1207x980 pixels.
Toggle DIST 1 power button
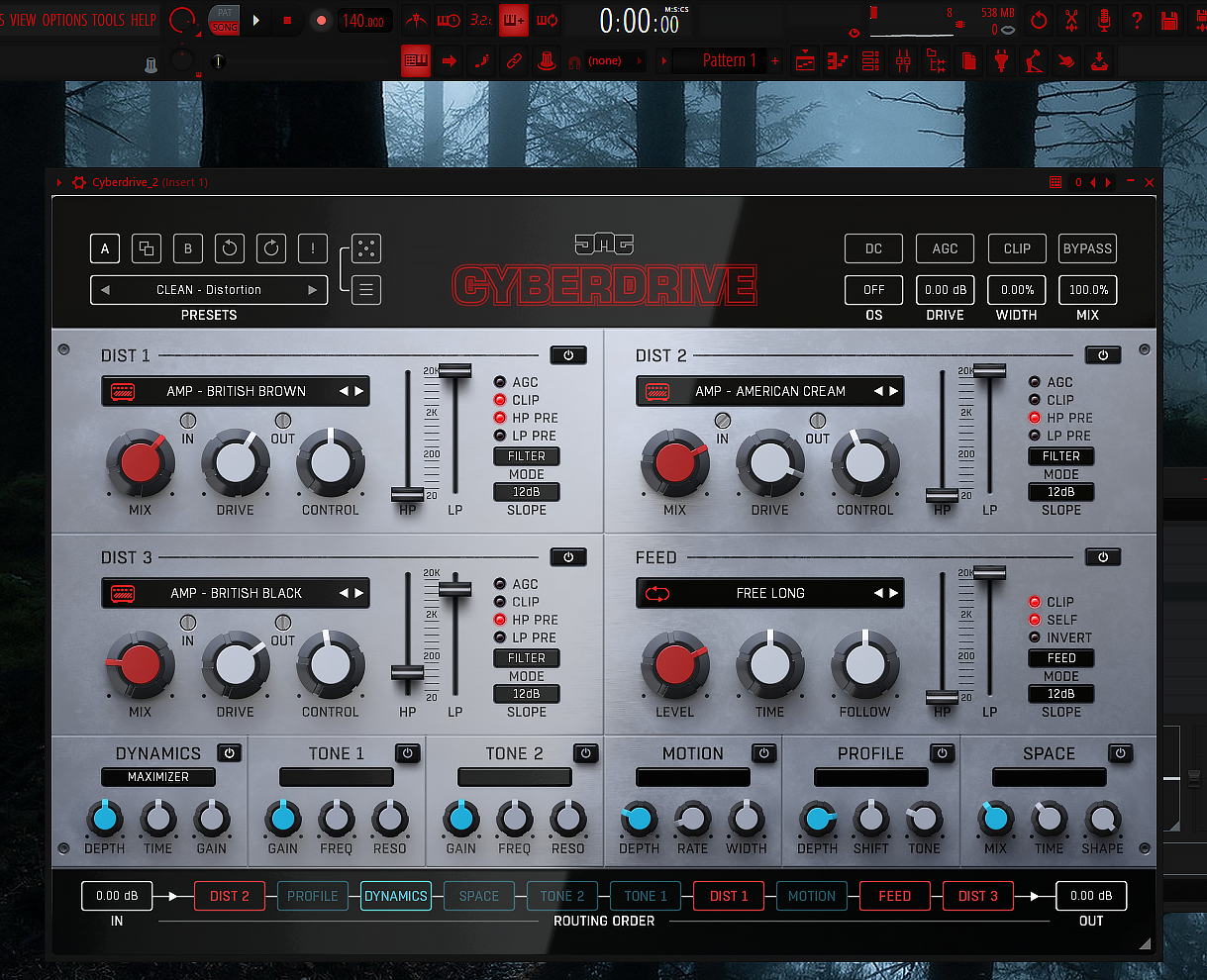tap(568, 355)
